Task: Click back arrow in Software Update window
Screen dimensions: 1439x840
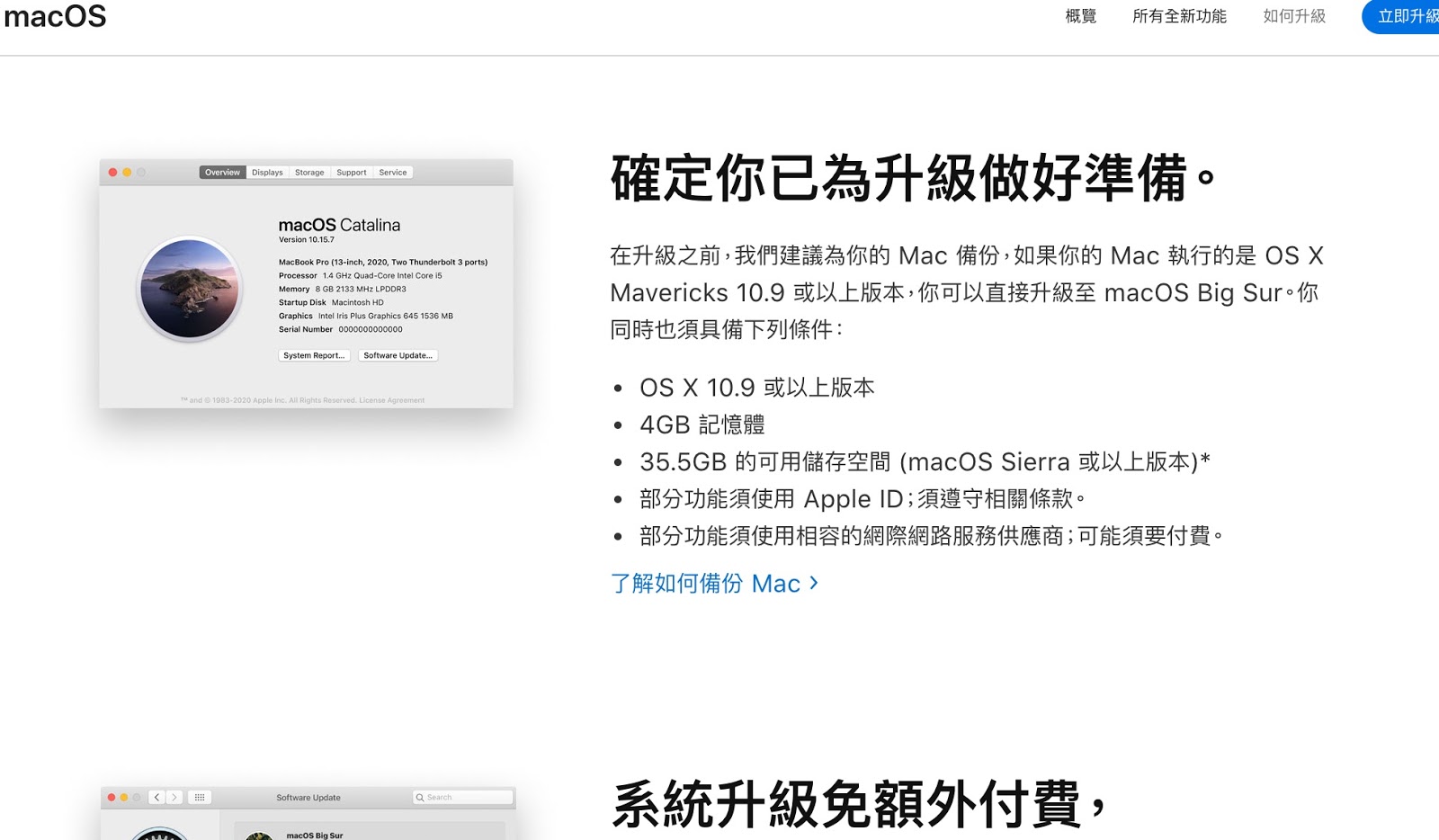Action: [x=156, y=797]
